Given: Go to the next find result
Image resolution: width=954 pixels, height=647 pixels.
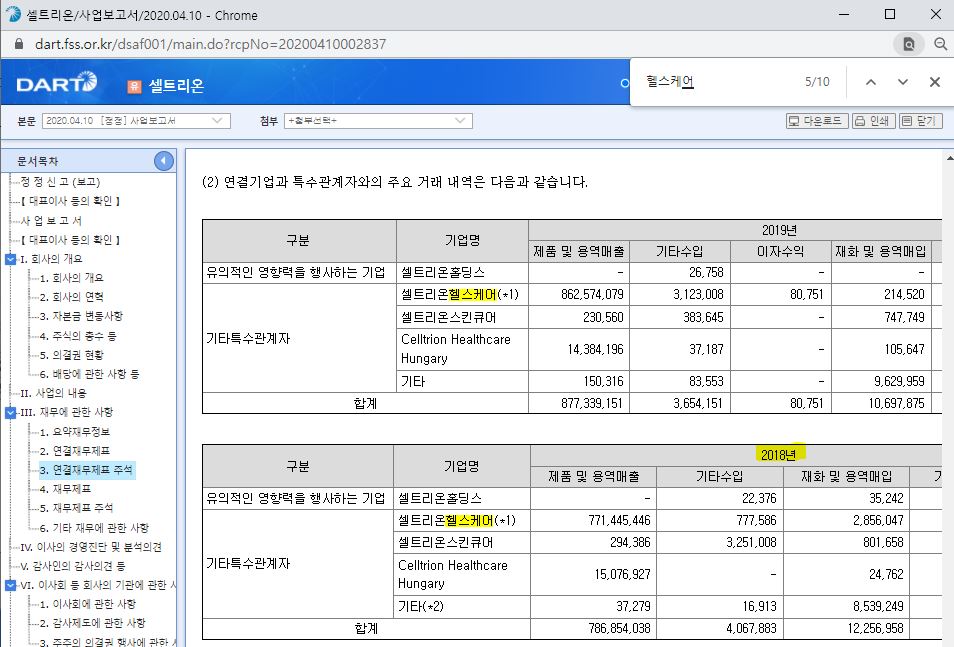Looking at the screenshot, I should (x=903, y=82).
